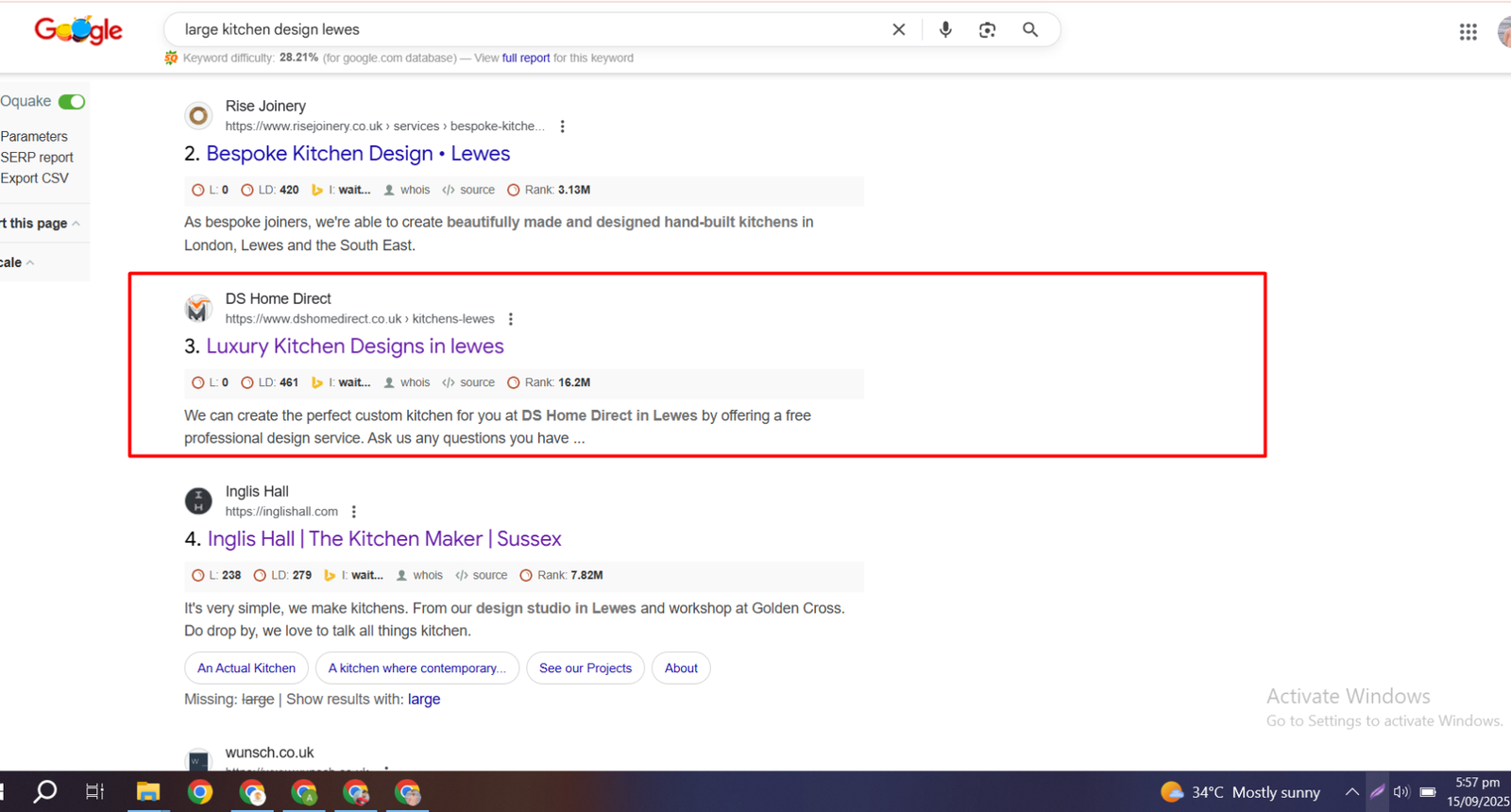Show hidden system tray icons chevron
Screen dimensions: 1511x812
click(x=1352, y=792)
